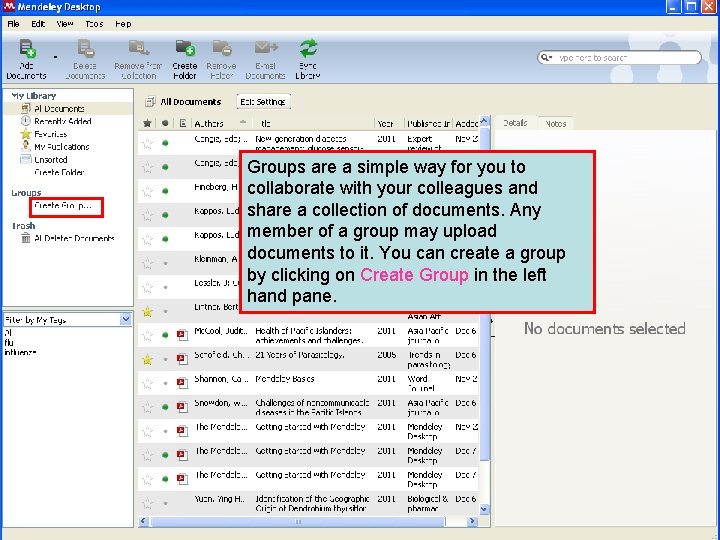
Task: Sort by the PDF attachment column header
Action: point(183,123)
